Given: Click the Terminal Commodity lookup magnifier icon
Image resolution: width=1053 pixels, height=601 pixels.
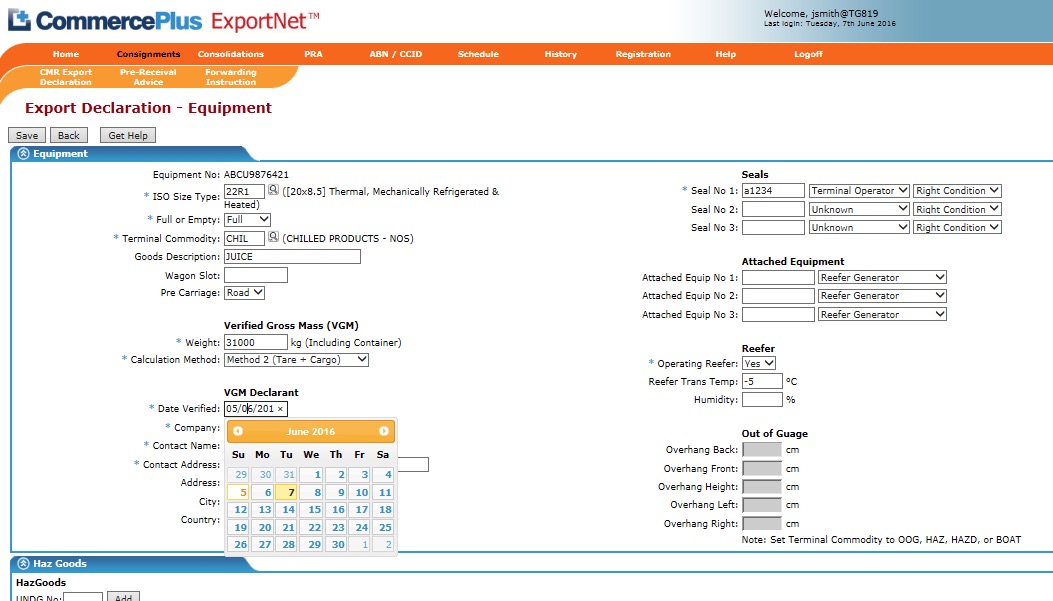Looking at the screenshot, I should 273,238.
